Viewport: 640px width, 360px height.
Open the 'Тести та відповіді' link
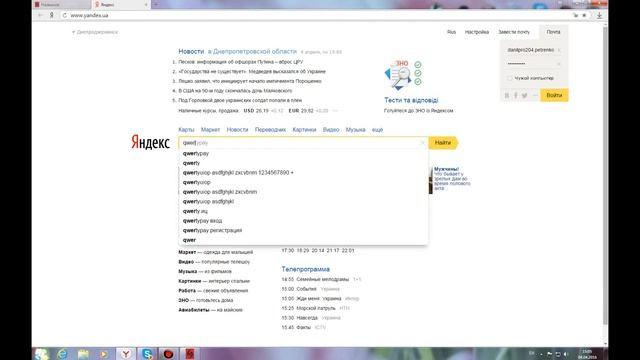tap(411, 100)
